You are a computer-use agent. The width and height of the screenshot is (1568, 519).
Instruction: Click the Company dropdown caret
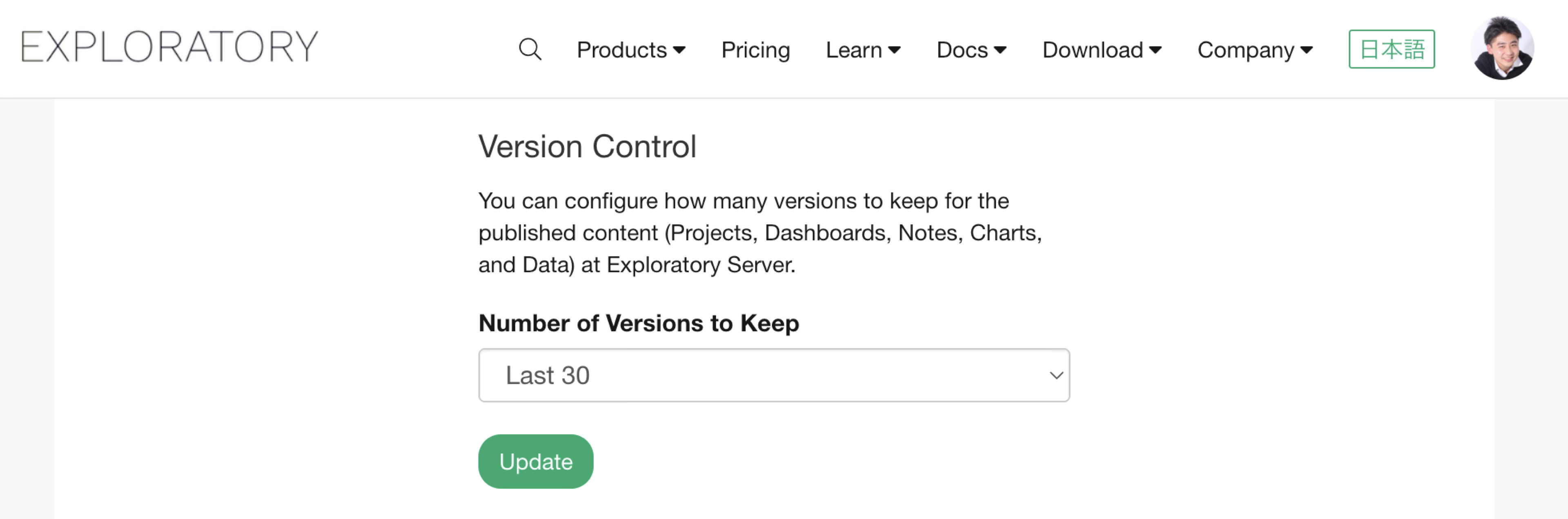1306,50
